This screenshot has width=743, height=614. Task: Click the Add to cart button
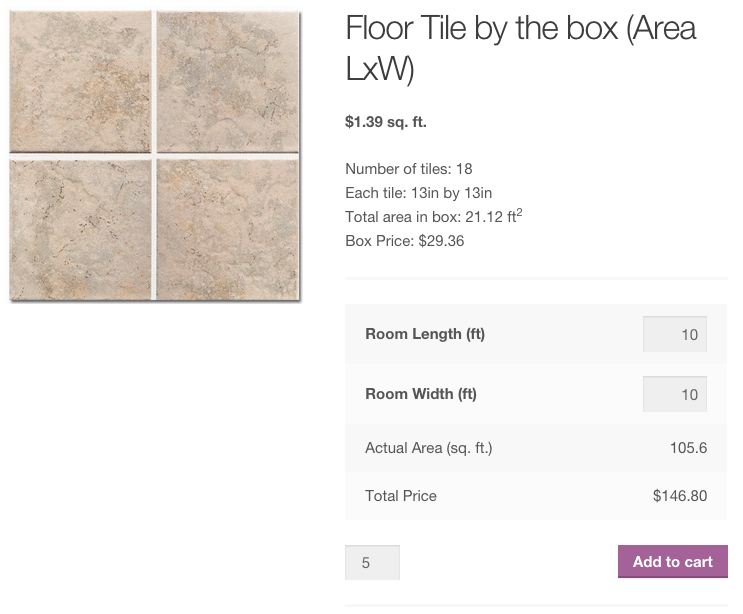[x=672, y=561]
